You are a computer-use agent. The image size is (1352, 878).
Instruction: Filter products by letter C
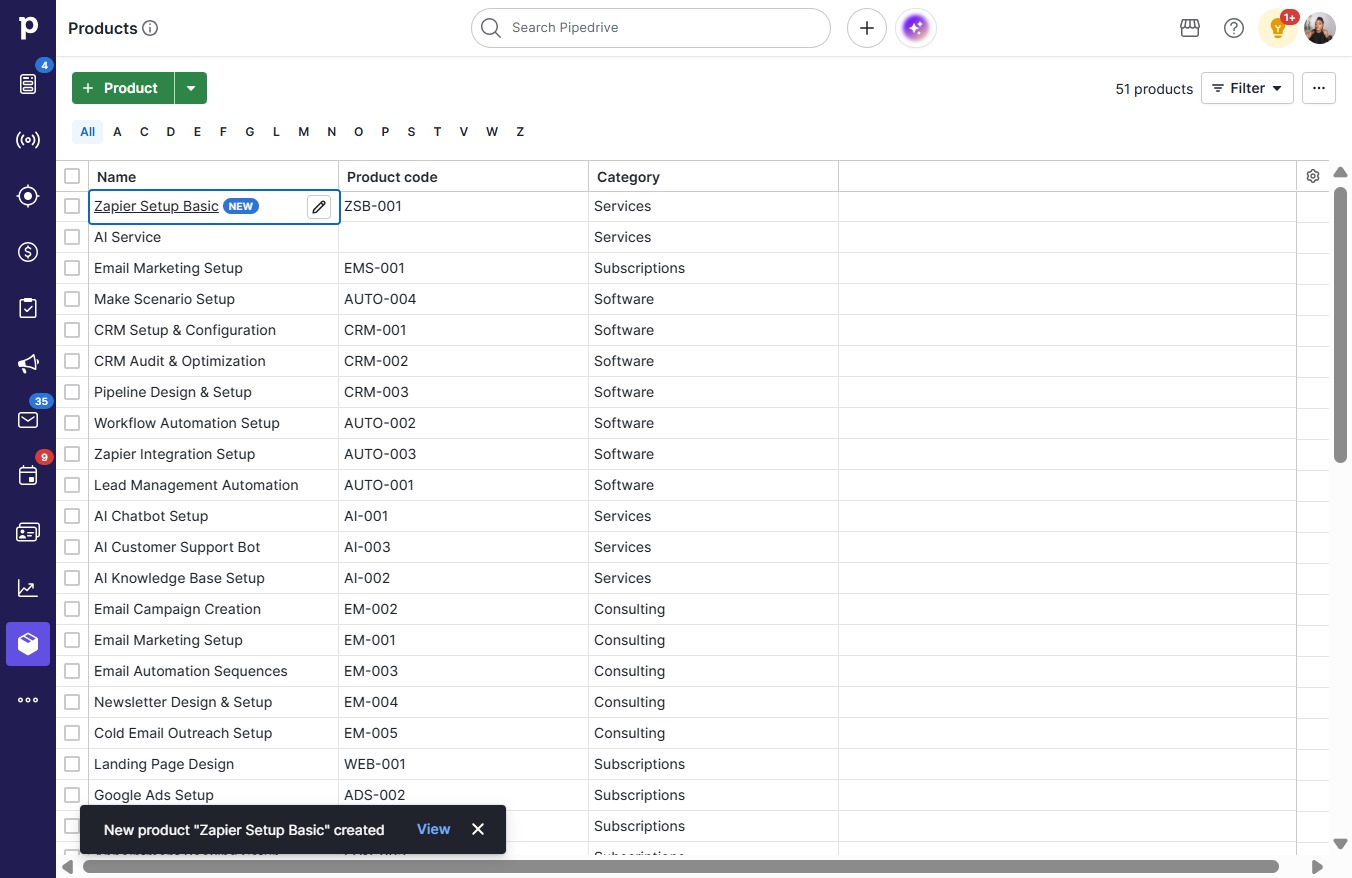coord(144,132)
